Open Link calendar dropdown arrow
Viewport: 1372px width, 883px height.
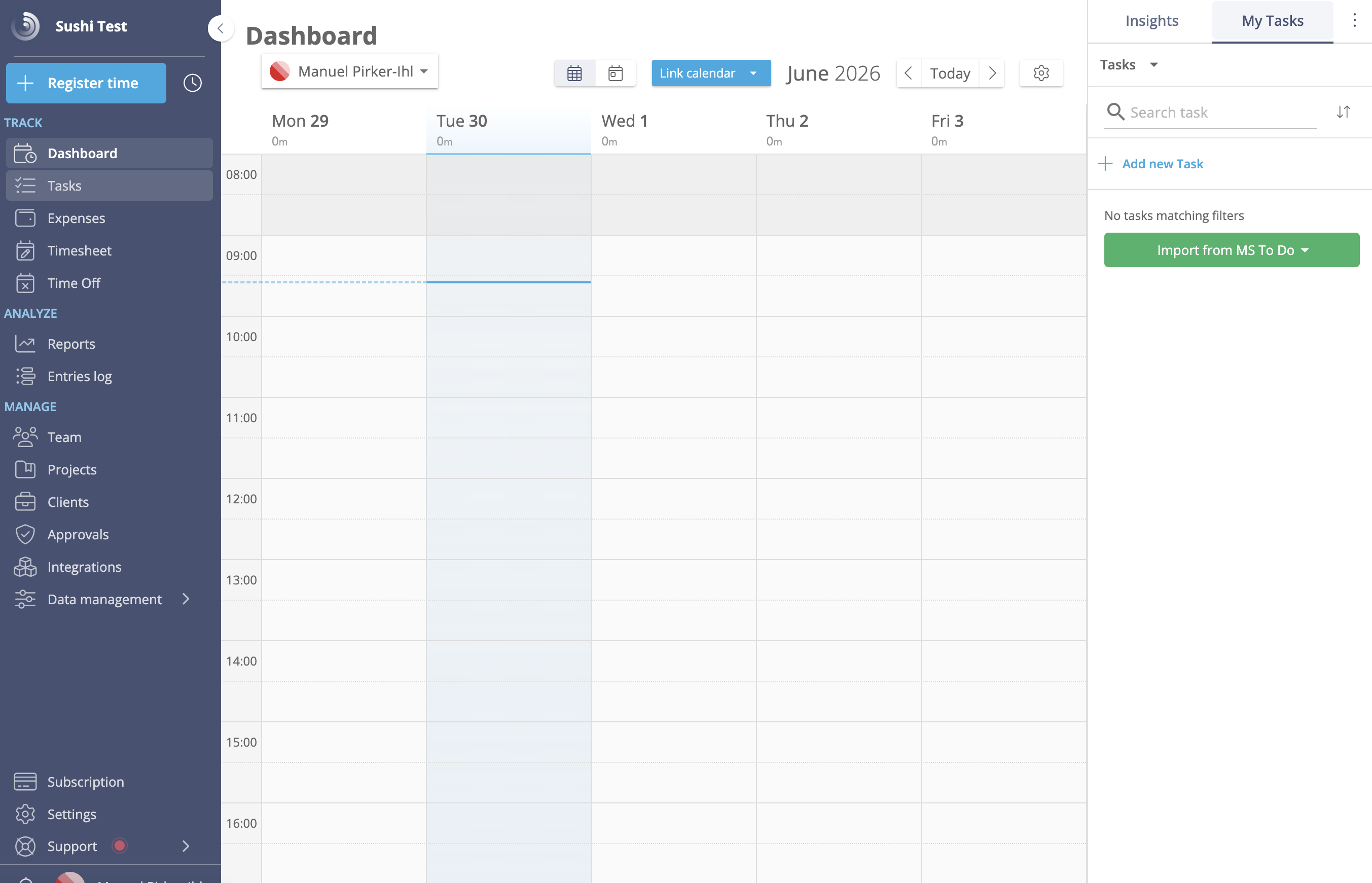point(753,73)
